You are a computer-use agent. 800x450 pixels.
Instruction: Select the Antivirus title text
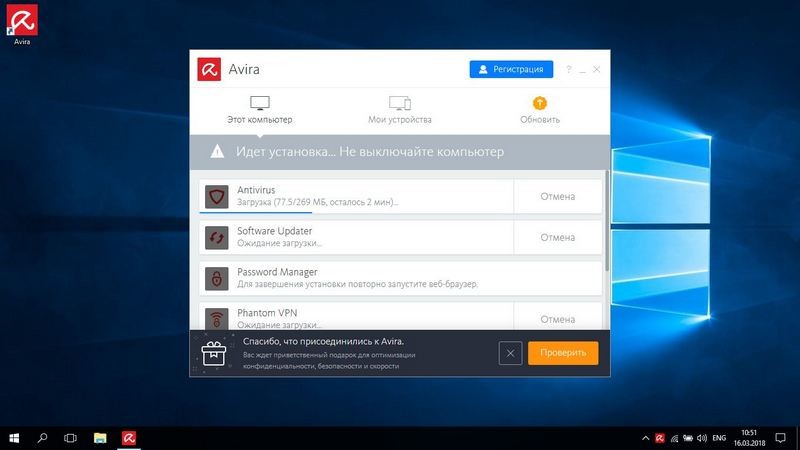click(256, 190)
